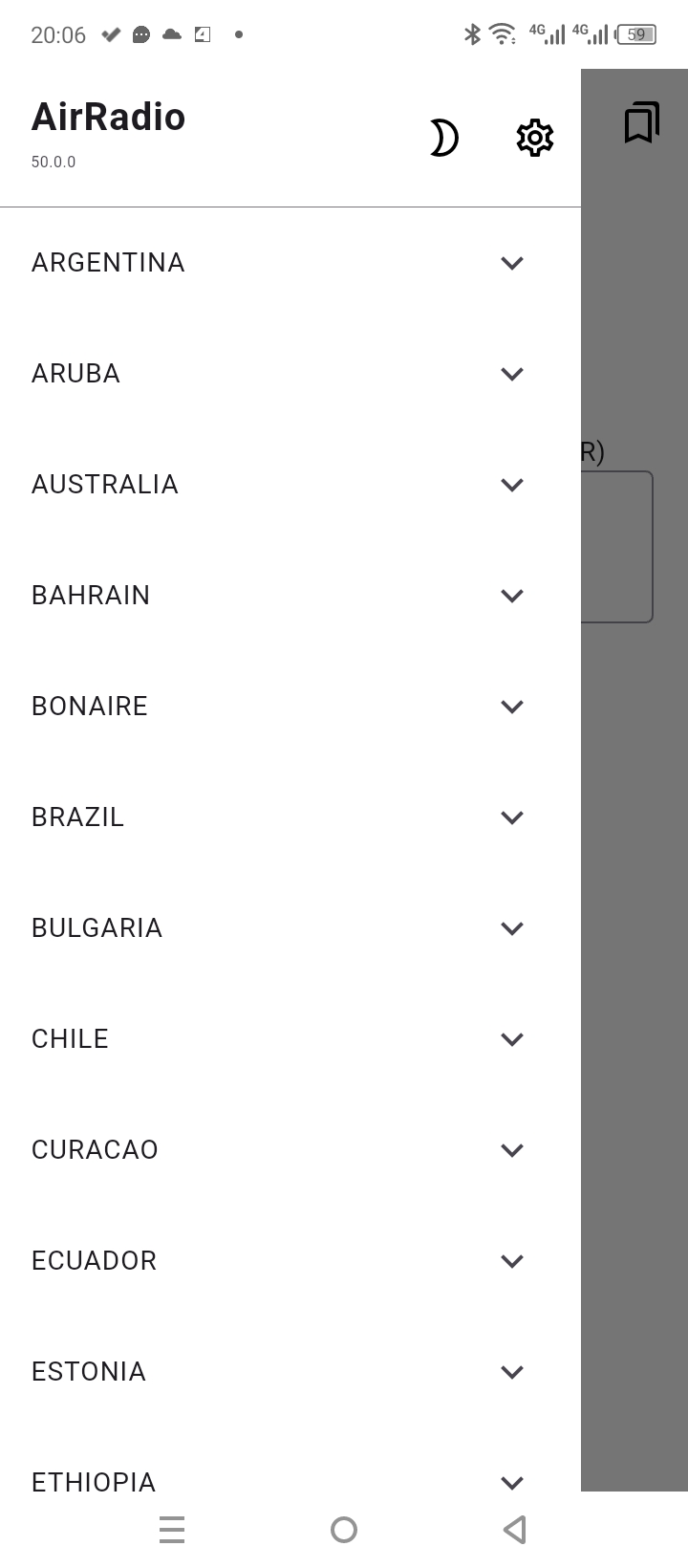Image resolution: width=688 pixels, height=1568 pixels.
Task: Tap the dimmed area to close drawer
Action: (x=634, y=956)
